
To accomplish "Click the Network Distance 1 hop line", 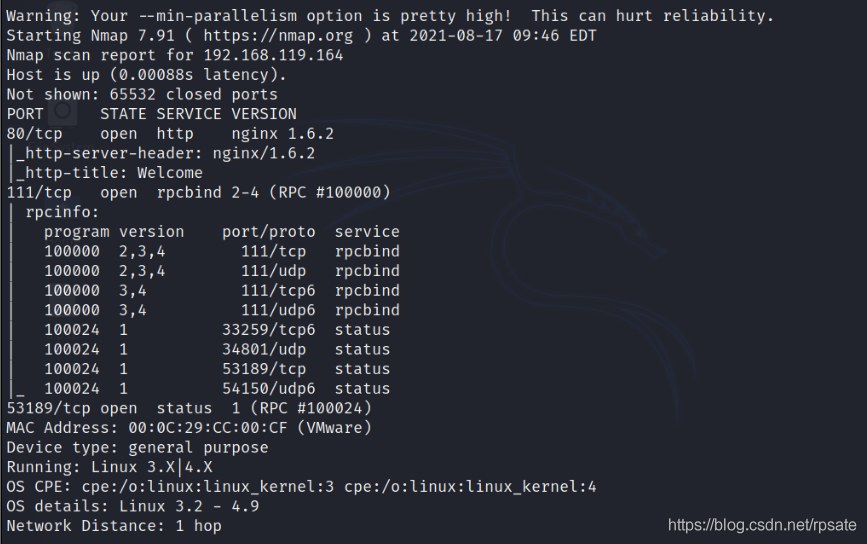I will click(114, 526).
